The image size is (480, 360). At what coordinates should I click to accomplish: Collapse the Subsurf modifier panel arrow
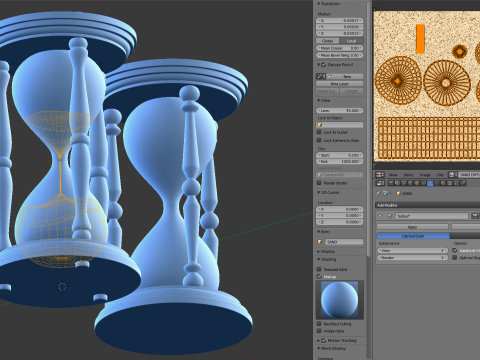(380, 216)
